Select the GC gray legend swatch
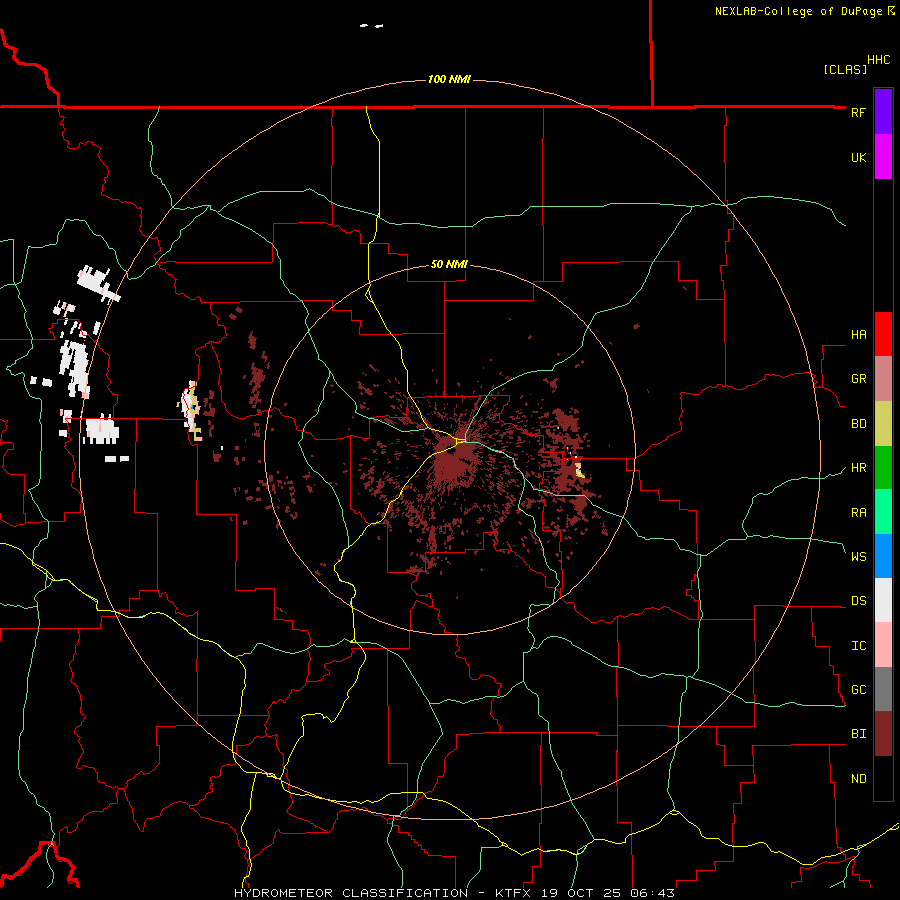 coord(883,689)
